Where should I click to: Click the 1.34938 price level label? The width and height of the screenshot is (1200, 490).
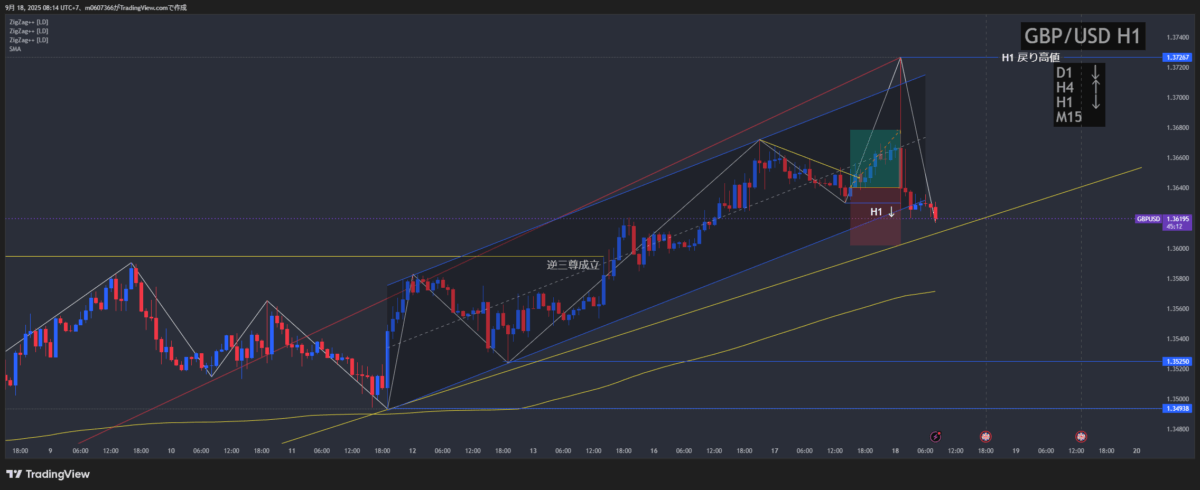1176,409
